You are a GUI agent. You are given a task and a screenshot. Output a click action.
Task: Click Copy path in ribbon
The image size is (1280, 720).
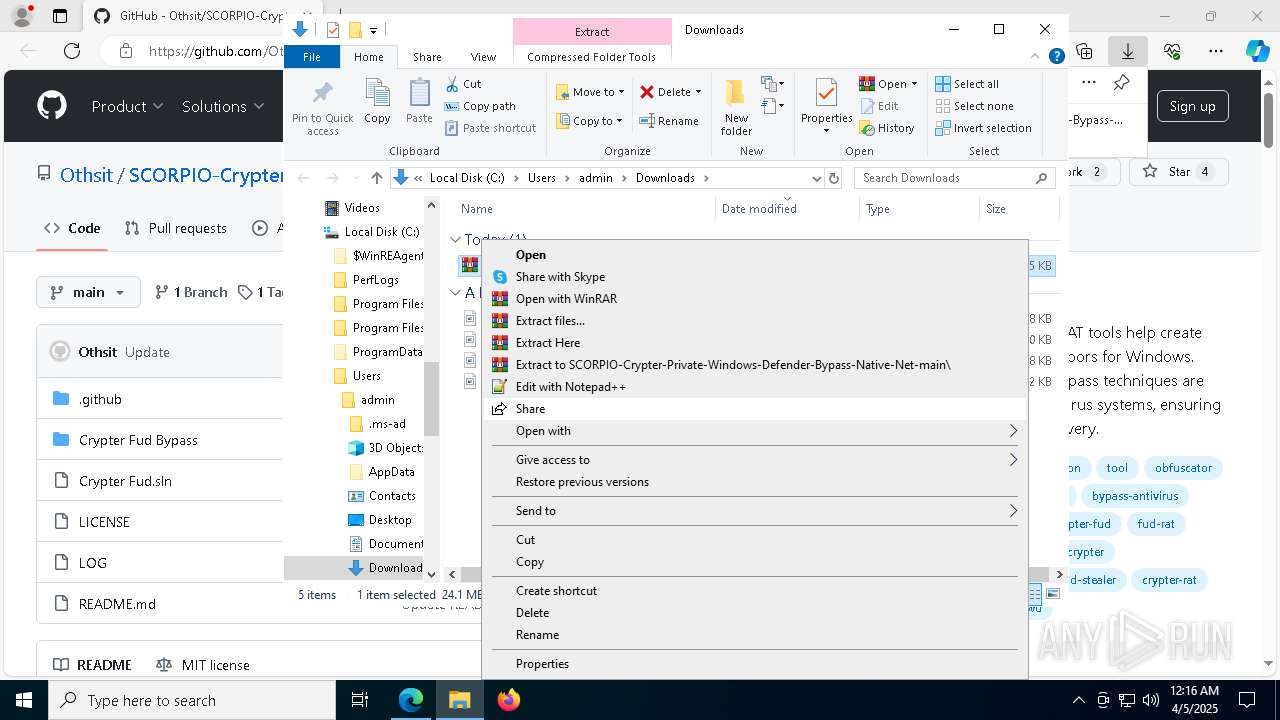[480, 106]
